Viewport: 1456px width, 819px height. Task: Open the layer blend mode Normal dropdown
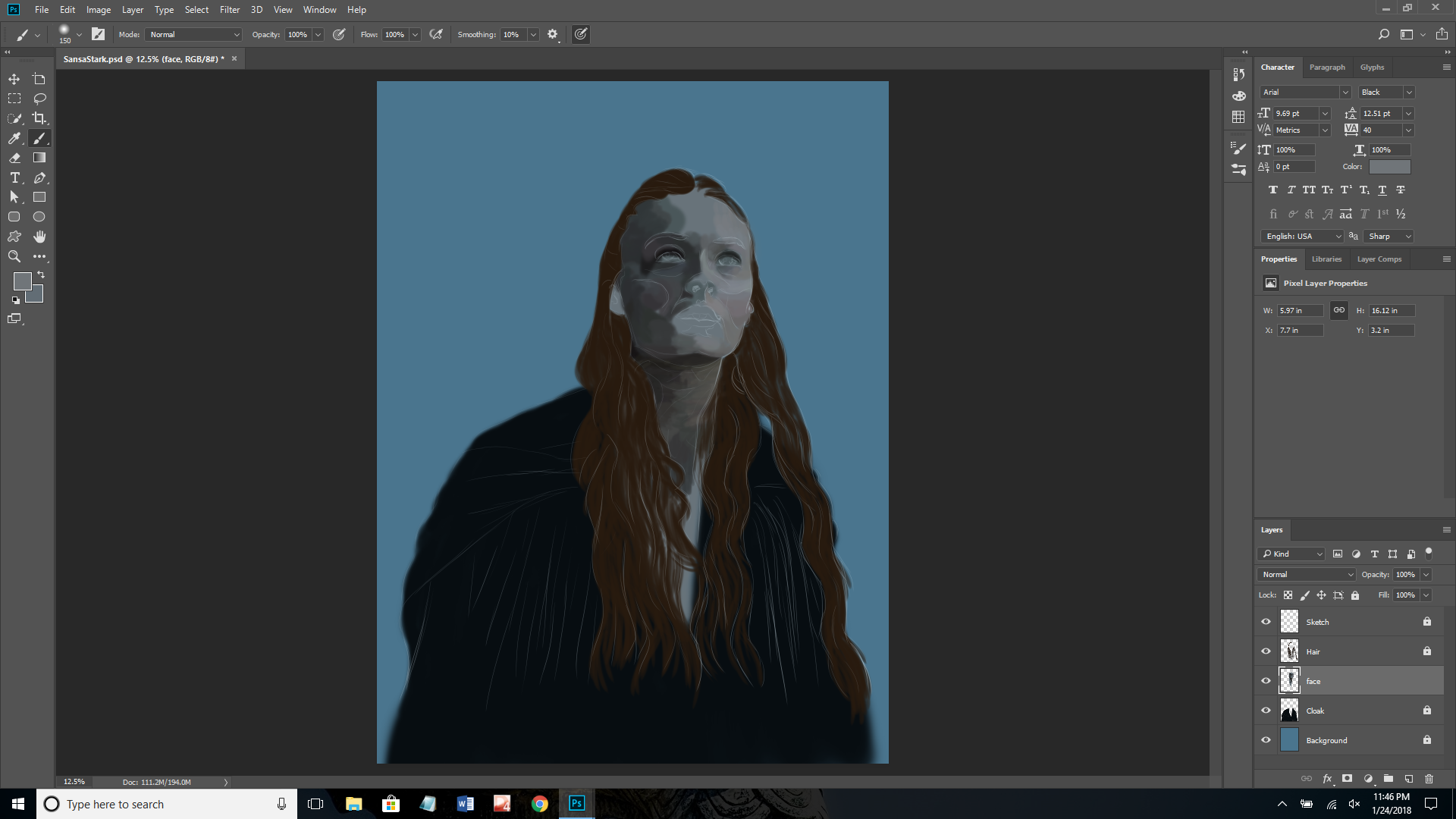pos(1307,575)
